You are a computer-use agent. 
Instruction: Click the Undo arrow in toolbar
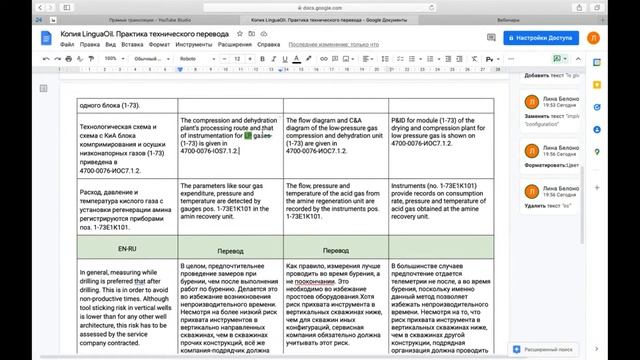[x=46, y=59]
